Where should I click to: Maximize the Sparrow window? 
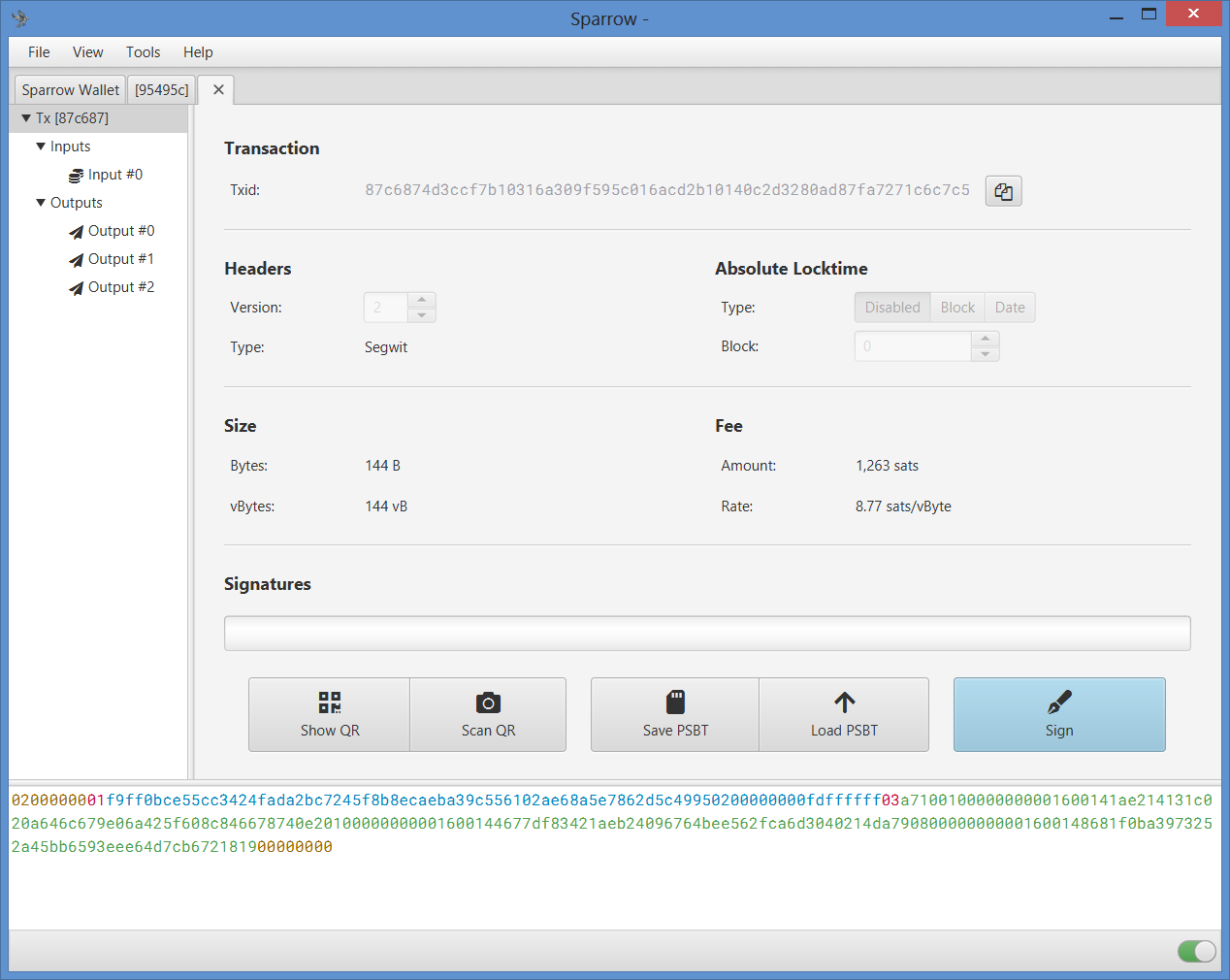point(1149,15)
